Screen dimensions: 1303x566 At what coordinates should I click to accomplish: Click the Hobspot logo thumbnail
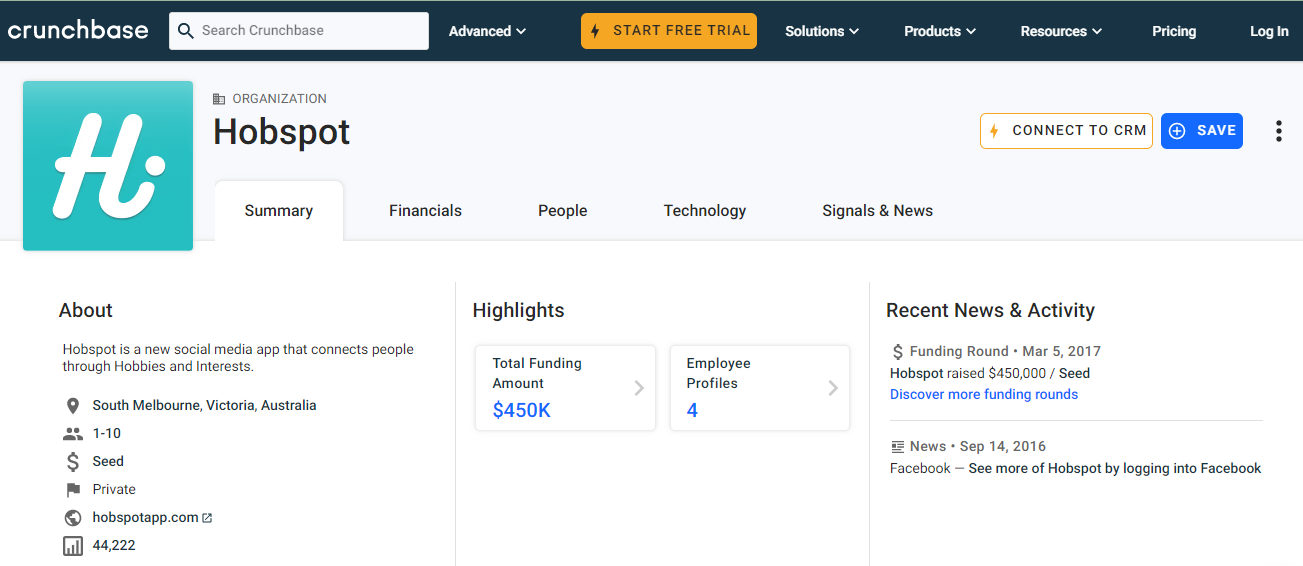(x=108, y=166)
